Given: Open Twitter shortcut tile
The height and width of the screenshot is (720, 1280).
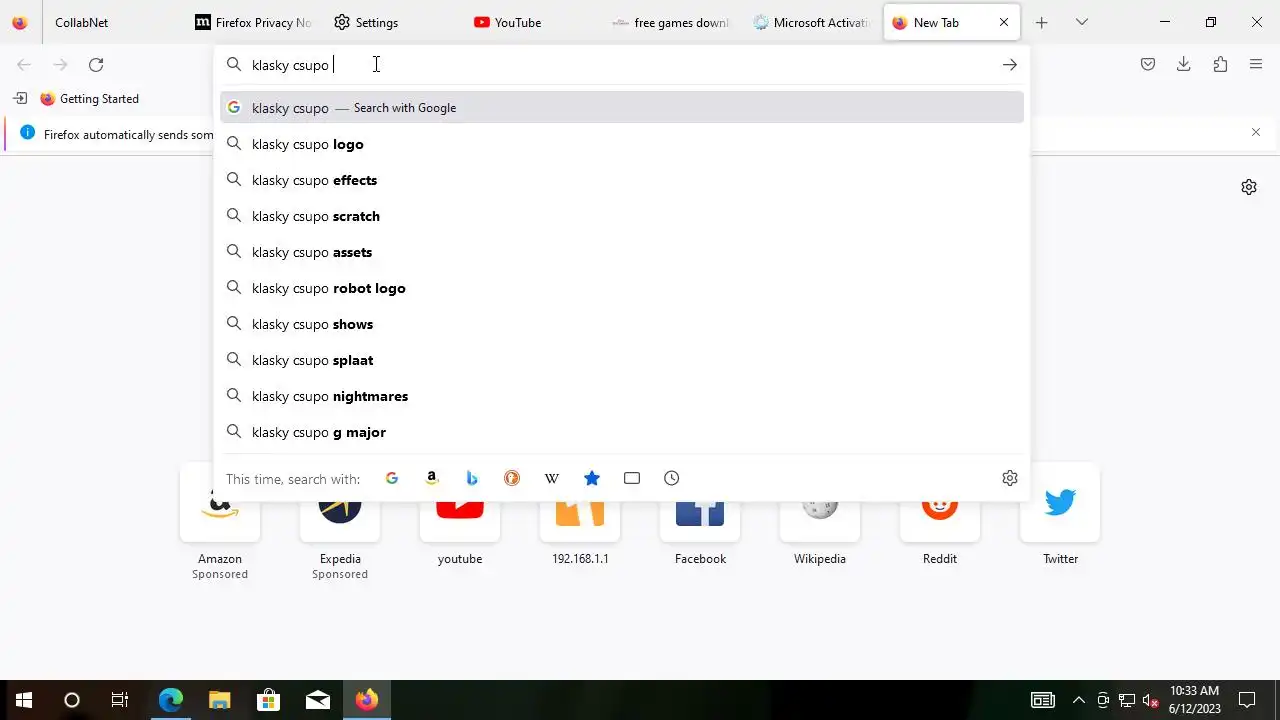Looking at the screenshot, I should click(1060, 515).
